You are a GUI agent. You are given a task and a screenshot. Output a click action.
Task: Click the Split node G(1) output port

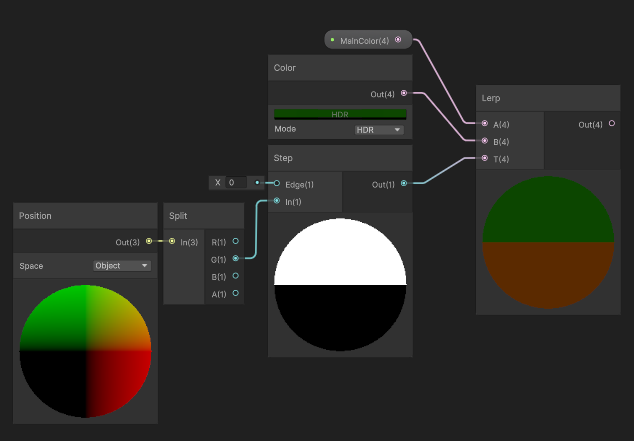point(236,258)
